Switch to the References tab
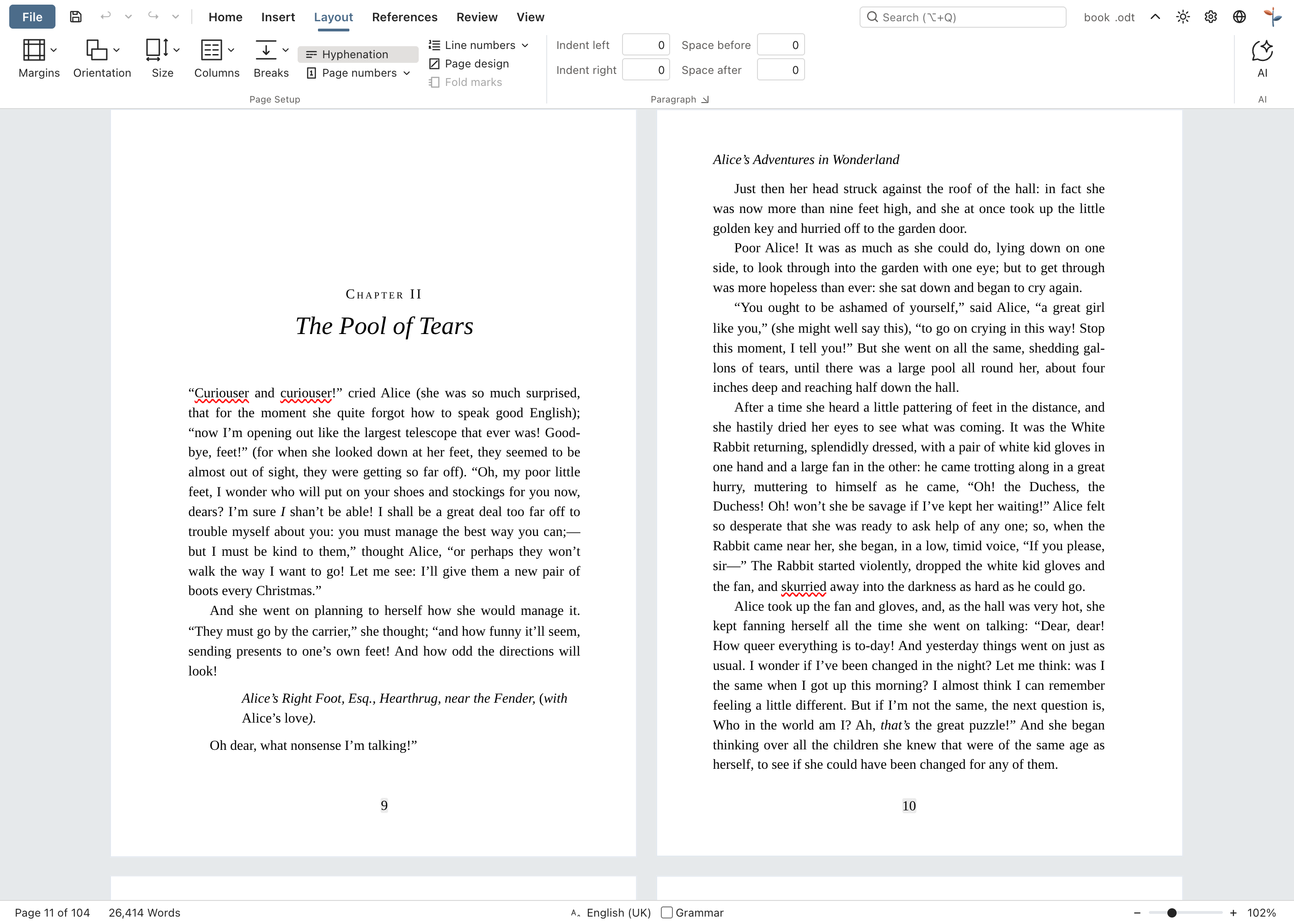 click(x=404, y=17)
